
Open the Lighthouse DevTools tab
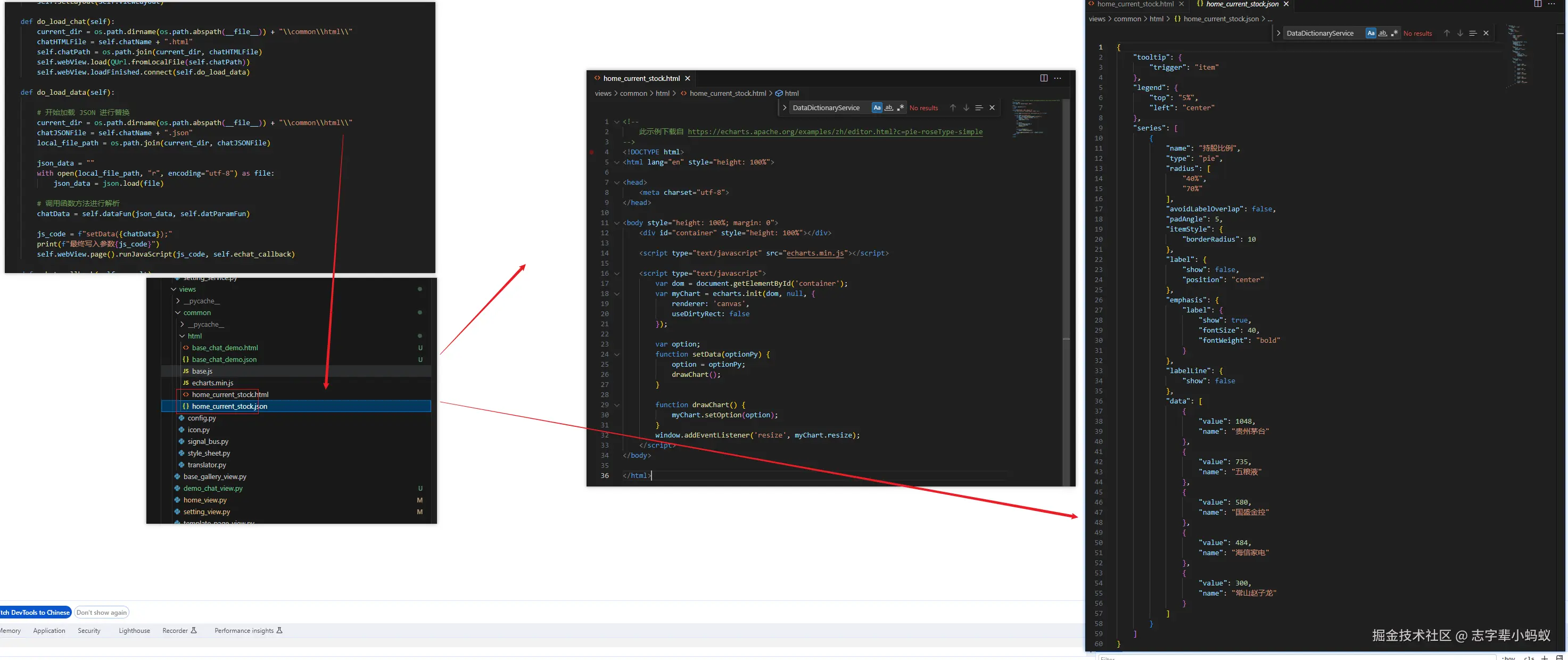(134, 631)
